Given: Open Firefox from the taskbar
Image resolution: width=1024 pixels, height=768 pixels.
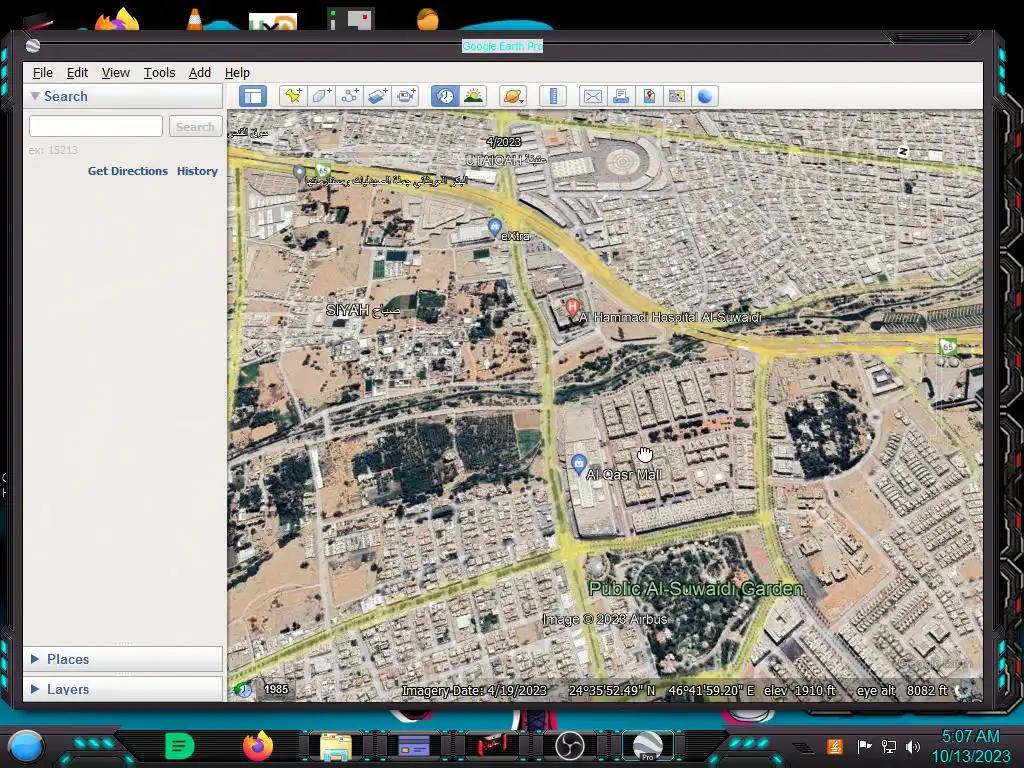Looking at the screenshot, I should click(x=258, y=746).
